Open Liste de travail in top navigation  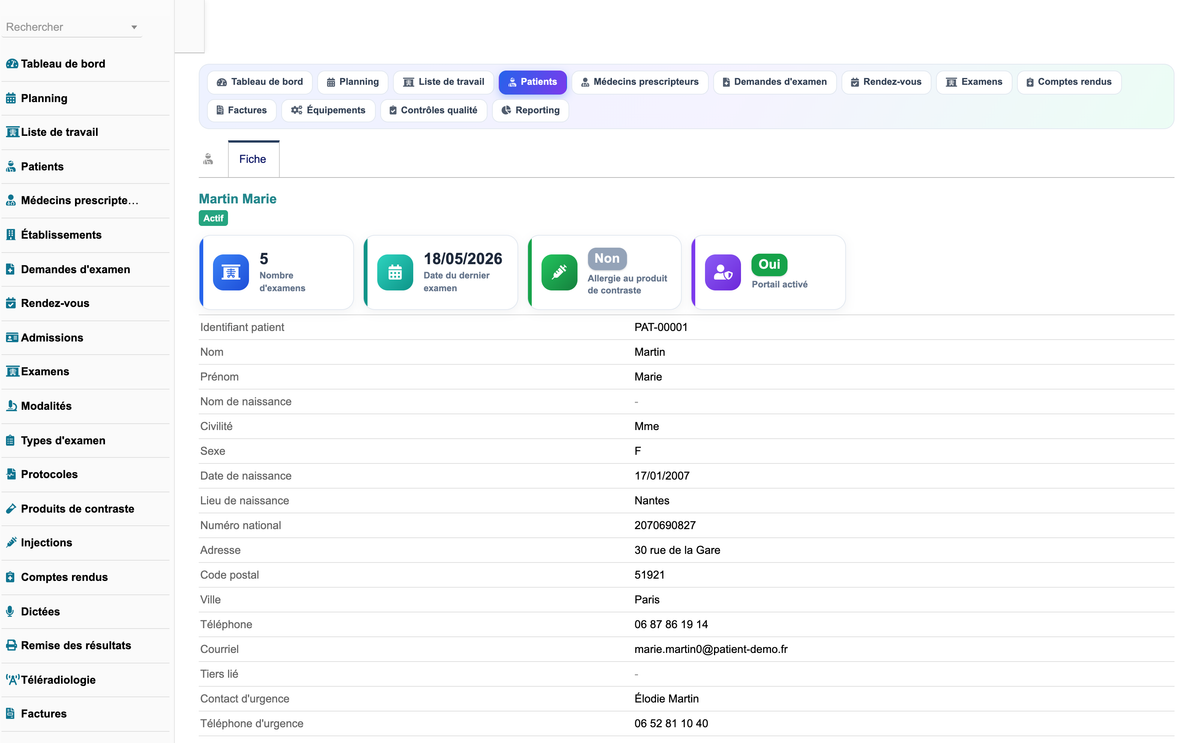point(443,82)
